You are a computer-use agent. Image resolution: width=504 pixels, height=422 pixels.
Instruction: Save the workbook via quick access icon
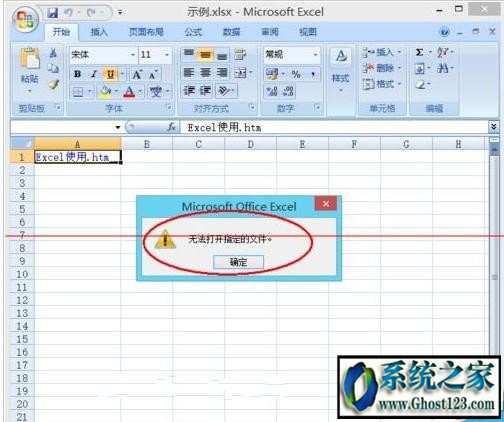[52, 13]
